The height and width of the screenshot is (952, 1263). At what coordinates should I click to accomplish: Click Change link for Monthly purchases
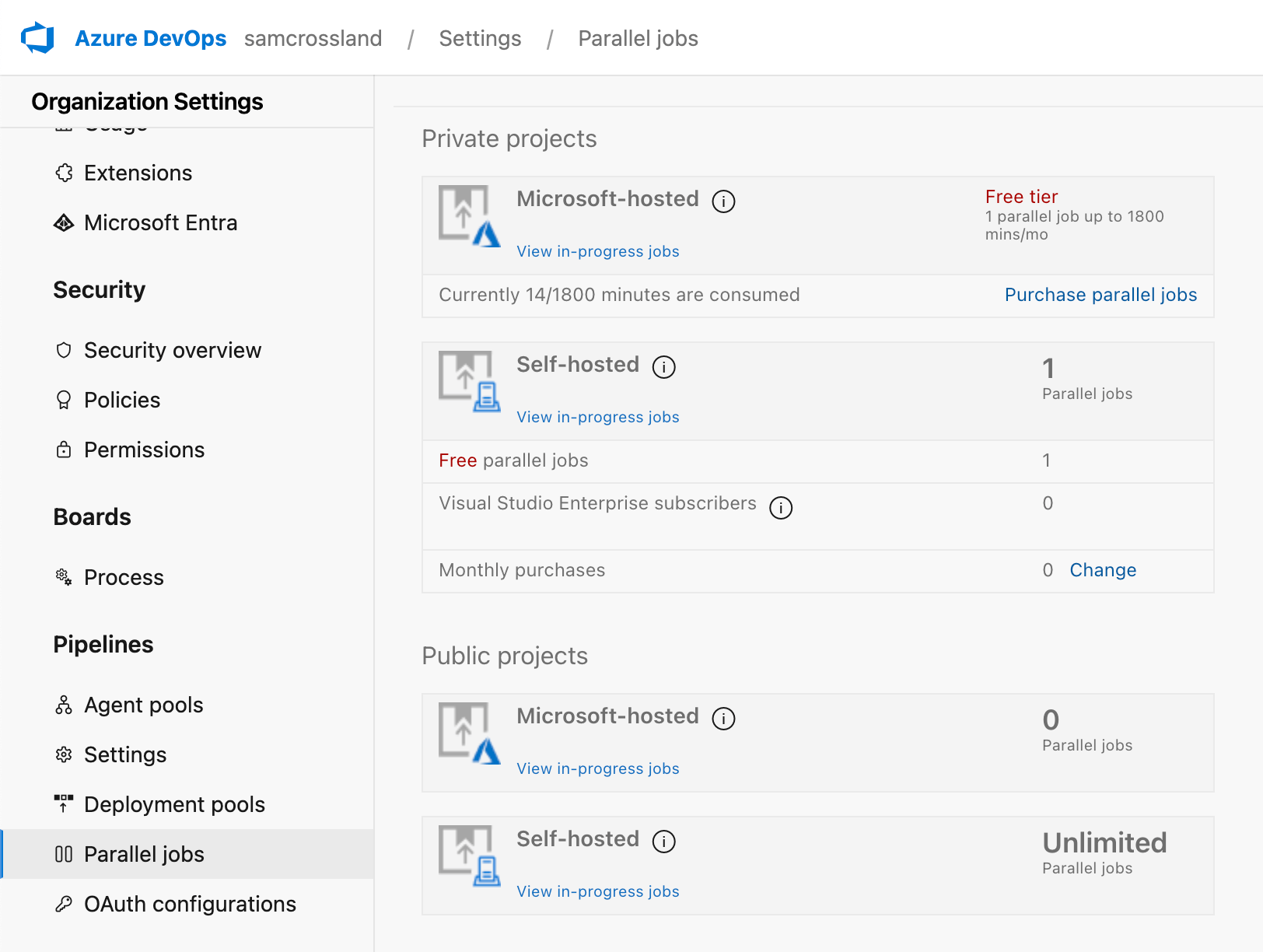(x=1103, y=570)
